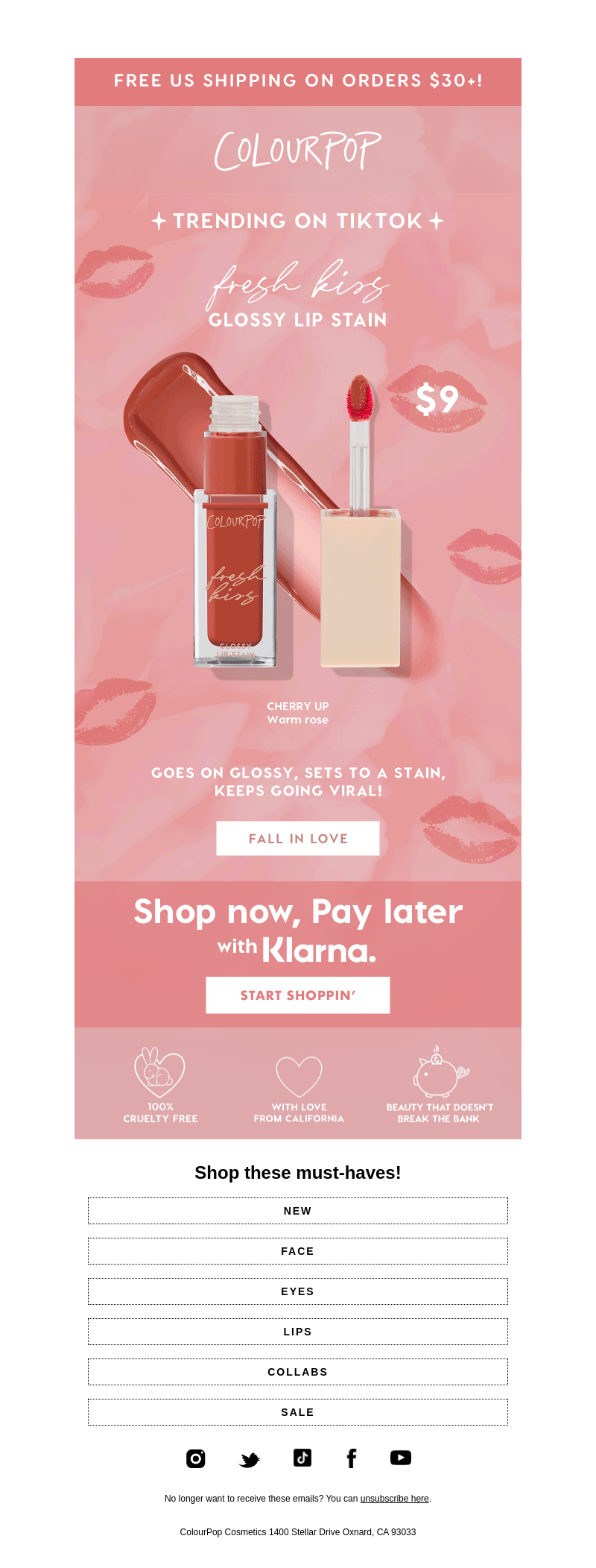Click the ColourPop logo at top
Viewport: 596px width, 1568px height.
298,151
